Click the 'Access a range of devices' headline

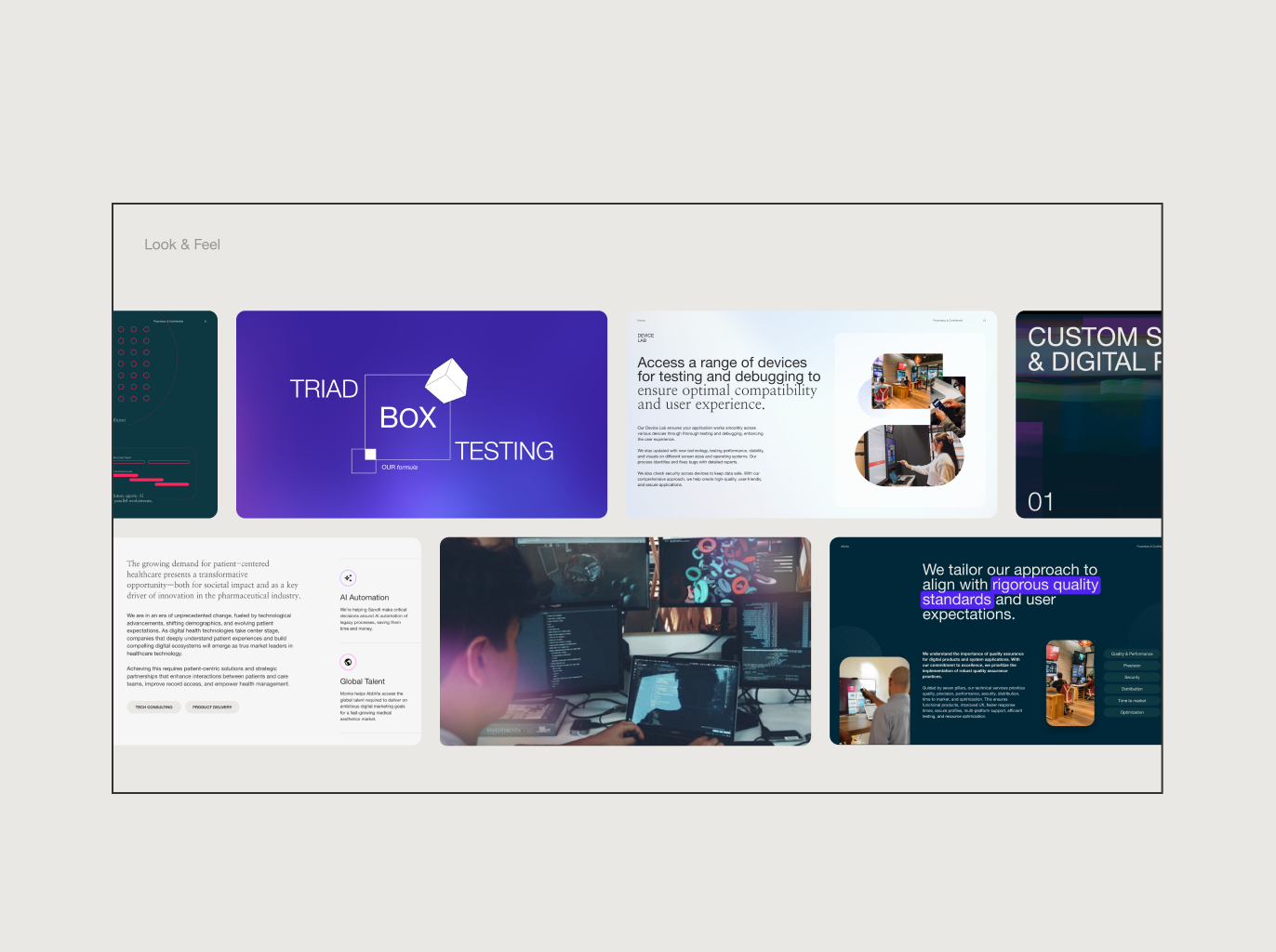729,383
